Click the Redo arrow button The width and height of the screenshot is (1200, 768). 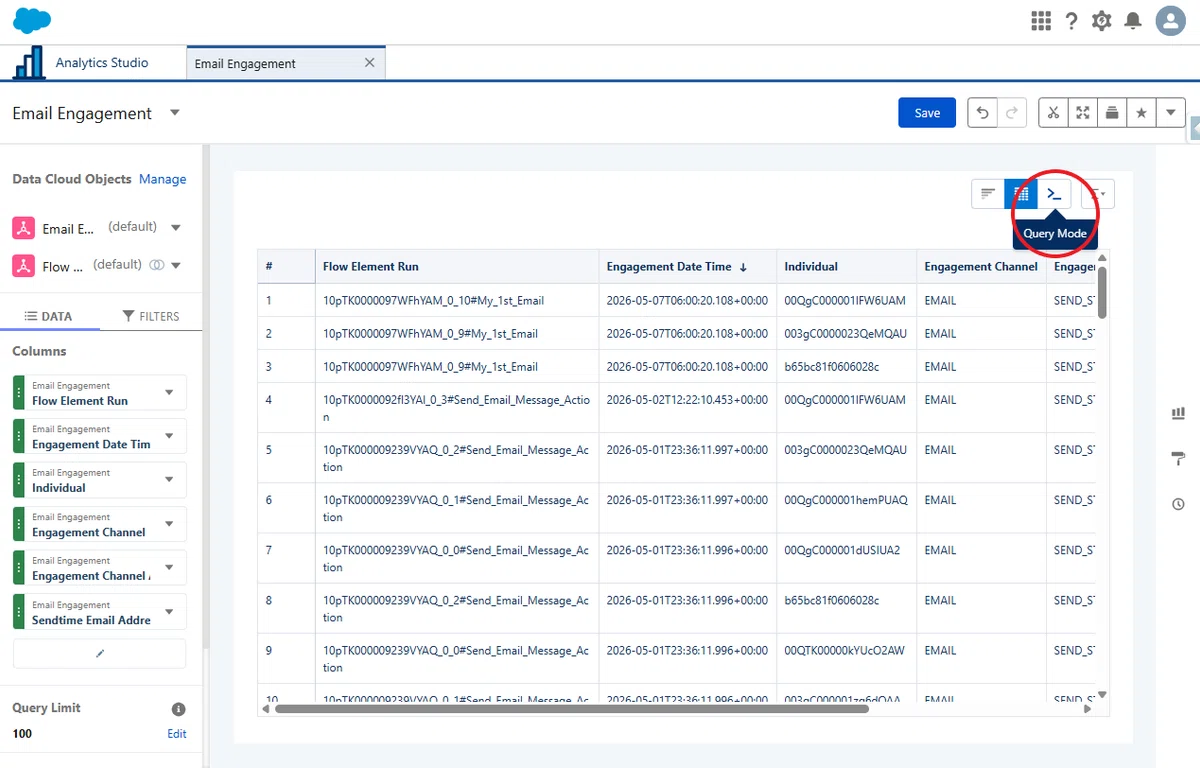[1012, 113]
